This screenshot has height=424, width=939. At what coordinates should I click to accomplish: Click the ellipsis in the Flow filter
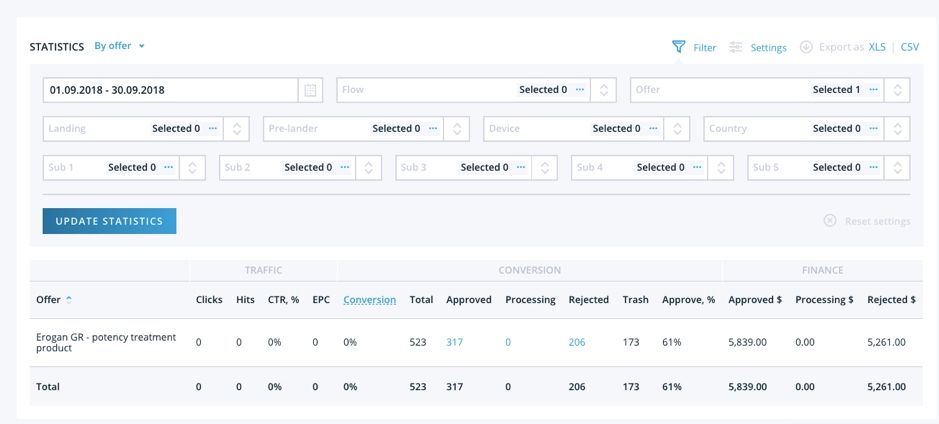(580, 90)
